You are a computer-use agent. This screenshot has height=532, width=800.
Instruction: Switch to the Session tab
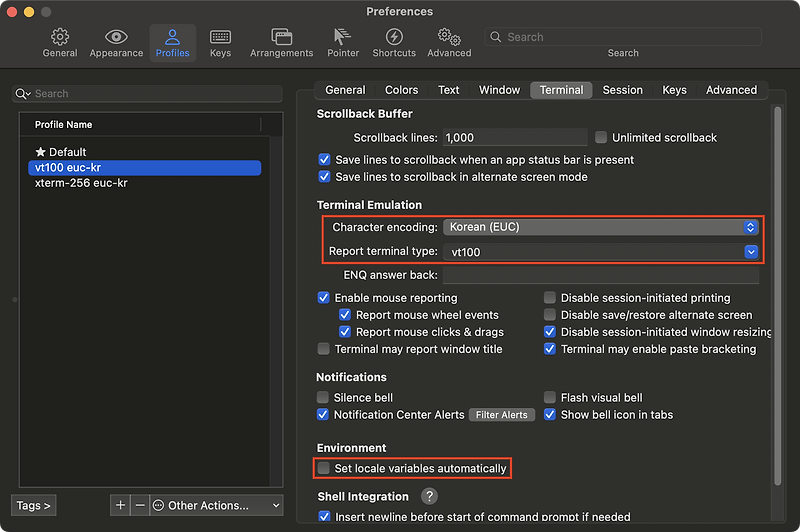pyautogui.click(x=622, y=90)
